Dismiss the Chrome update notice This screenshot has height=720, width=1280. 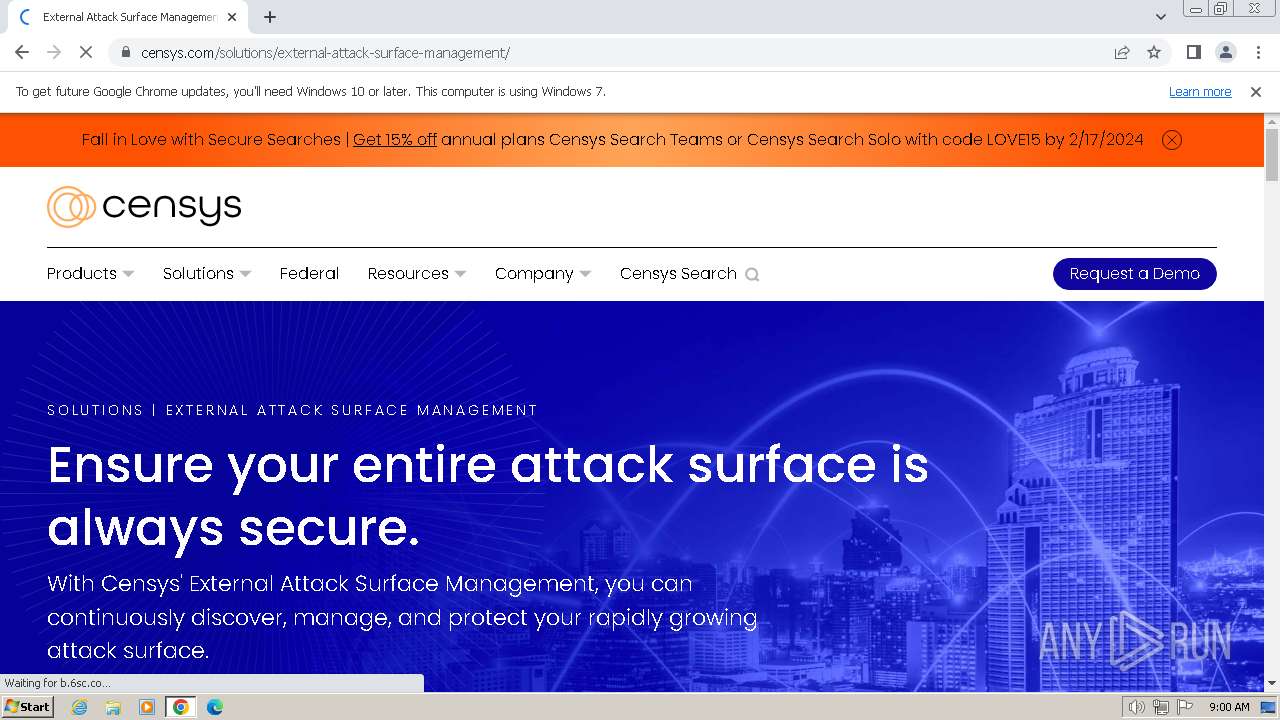1256,92
